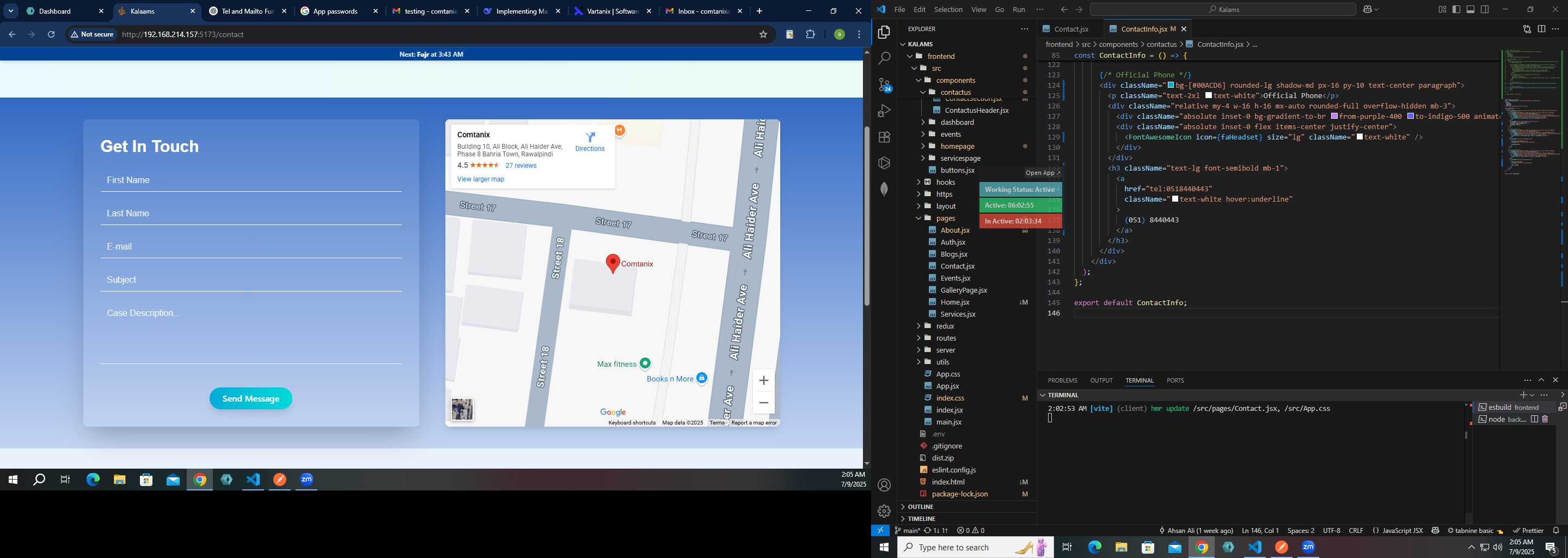Open the from-purple-400 color swatch
Viewport: 1568px width, 558px height.
[x=1334, y=117]
